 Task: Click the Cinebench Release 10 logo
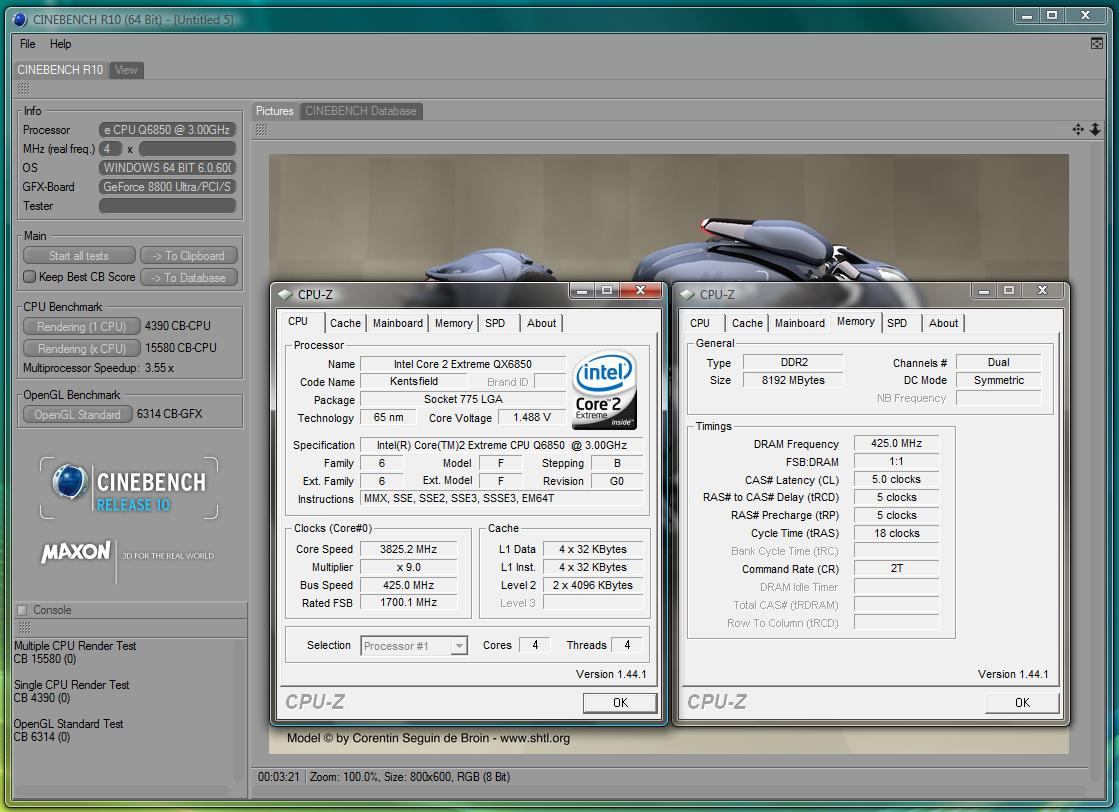tap(129, 488)
